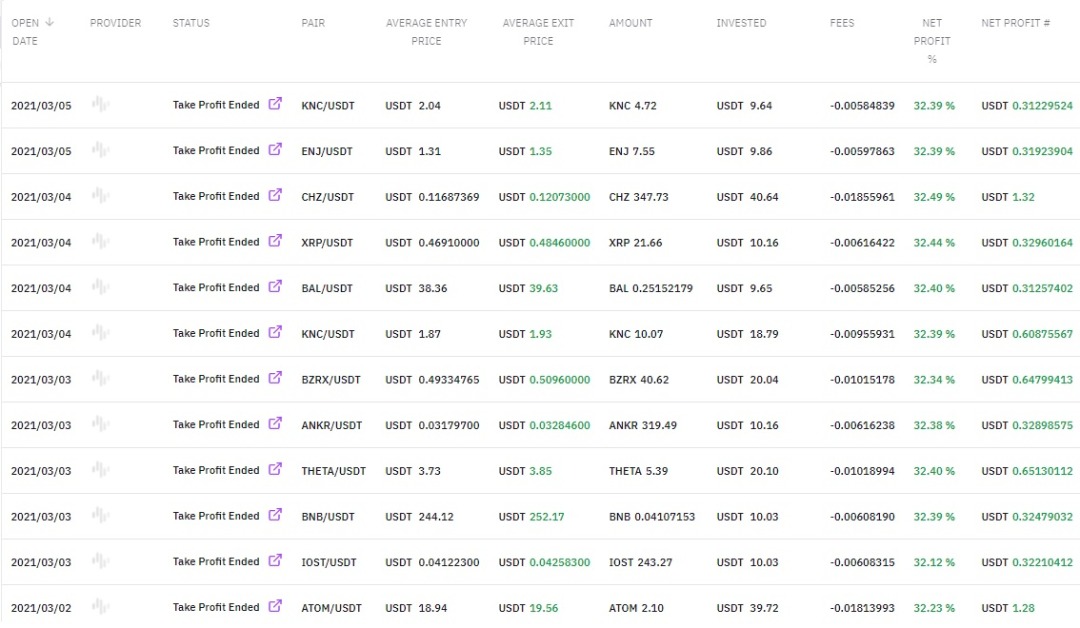
Task: Click the Average Entry Price header
Action: point(426,32)
